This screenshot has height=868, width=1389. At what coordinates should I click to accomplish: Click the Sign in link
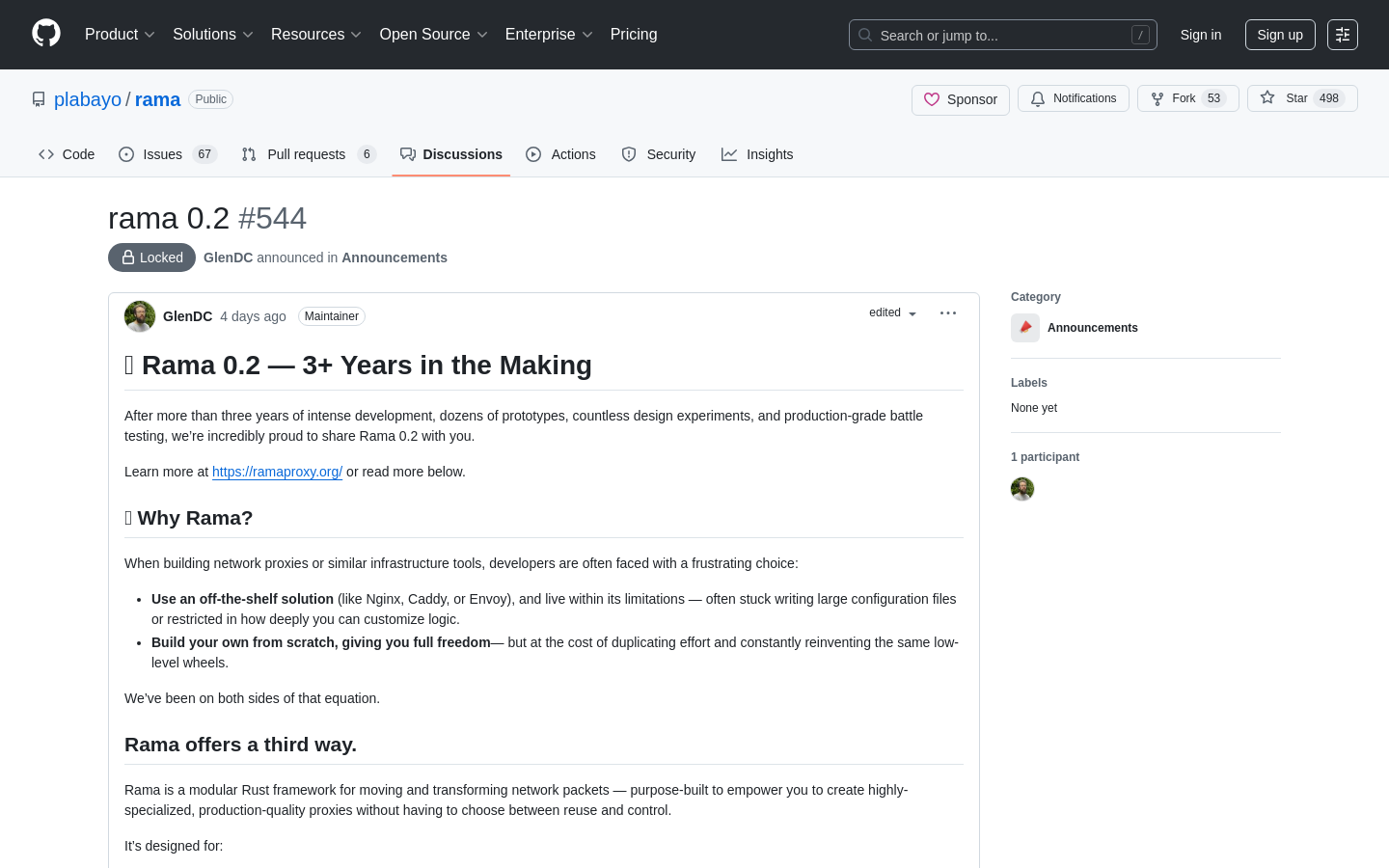(x=1201, y=35)
